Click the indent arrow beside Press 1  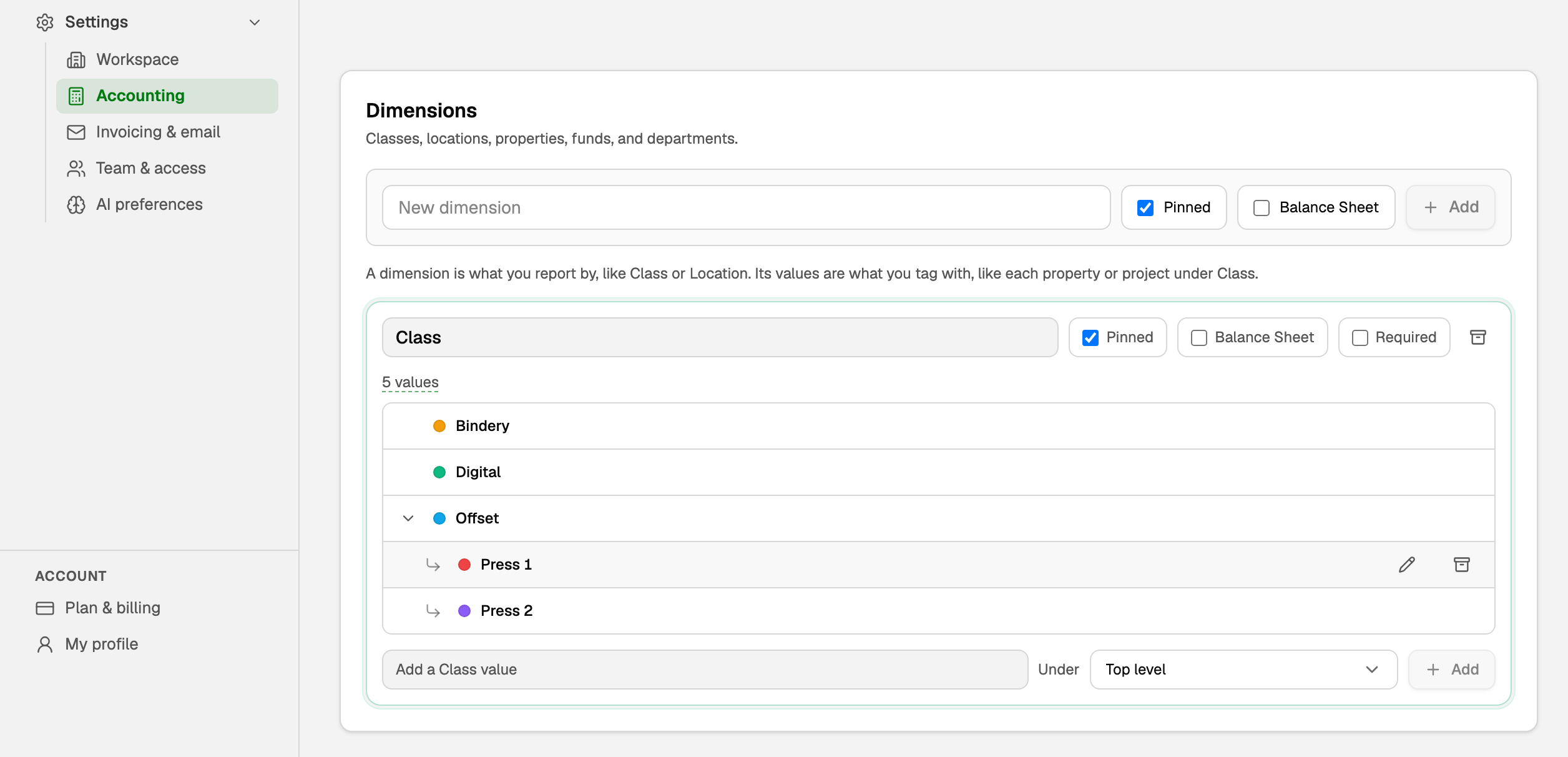(433, 565)
